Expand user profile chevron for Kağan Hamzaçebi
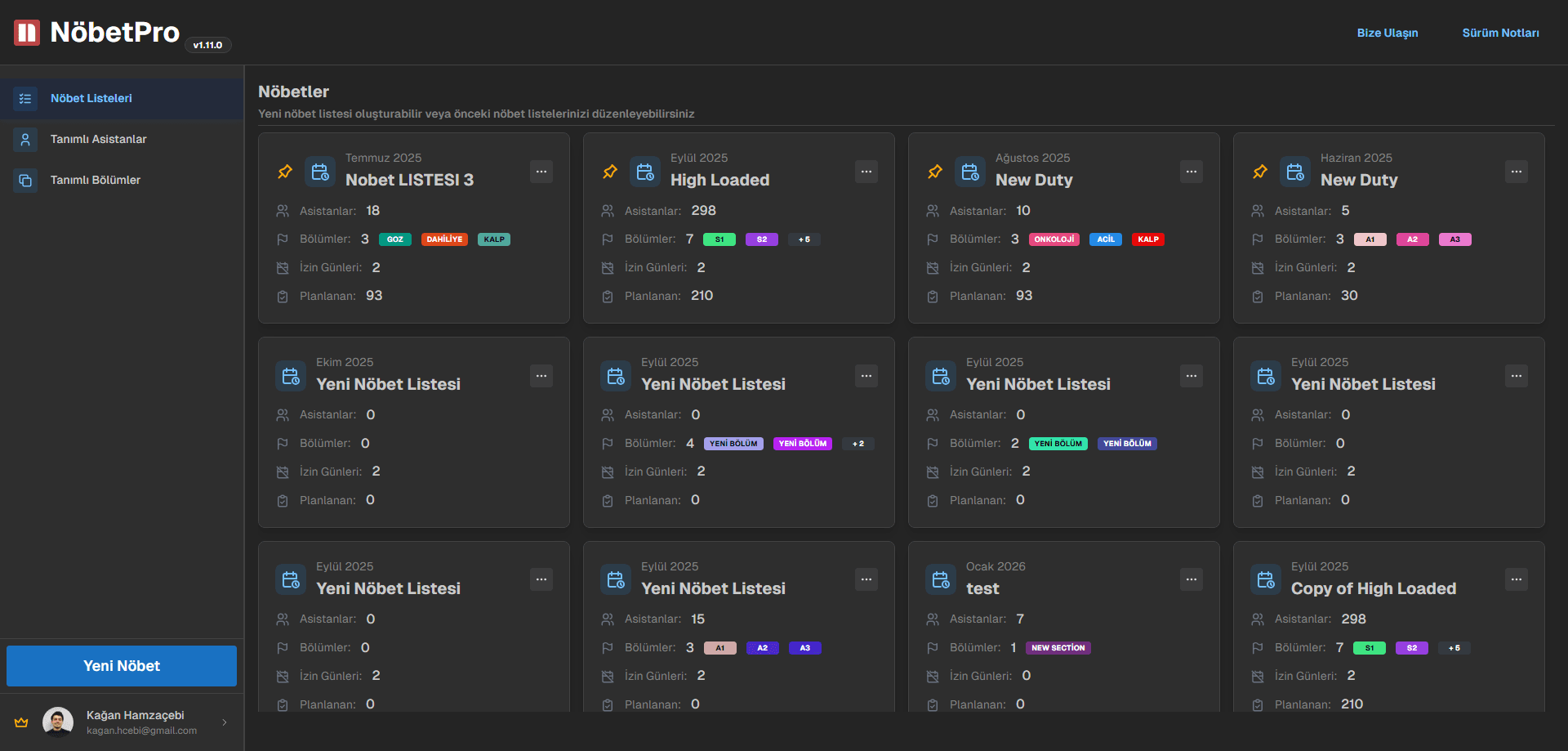Viewport: 1568px width, 751px height. tap(225, 722)
